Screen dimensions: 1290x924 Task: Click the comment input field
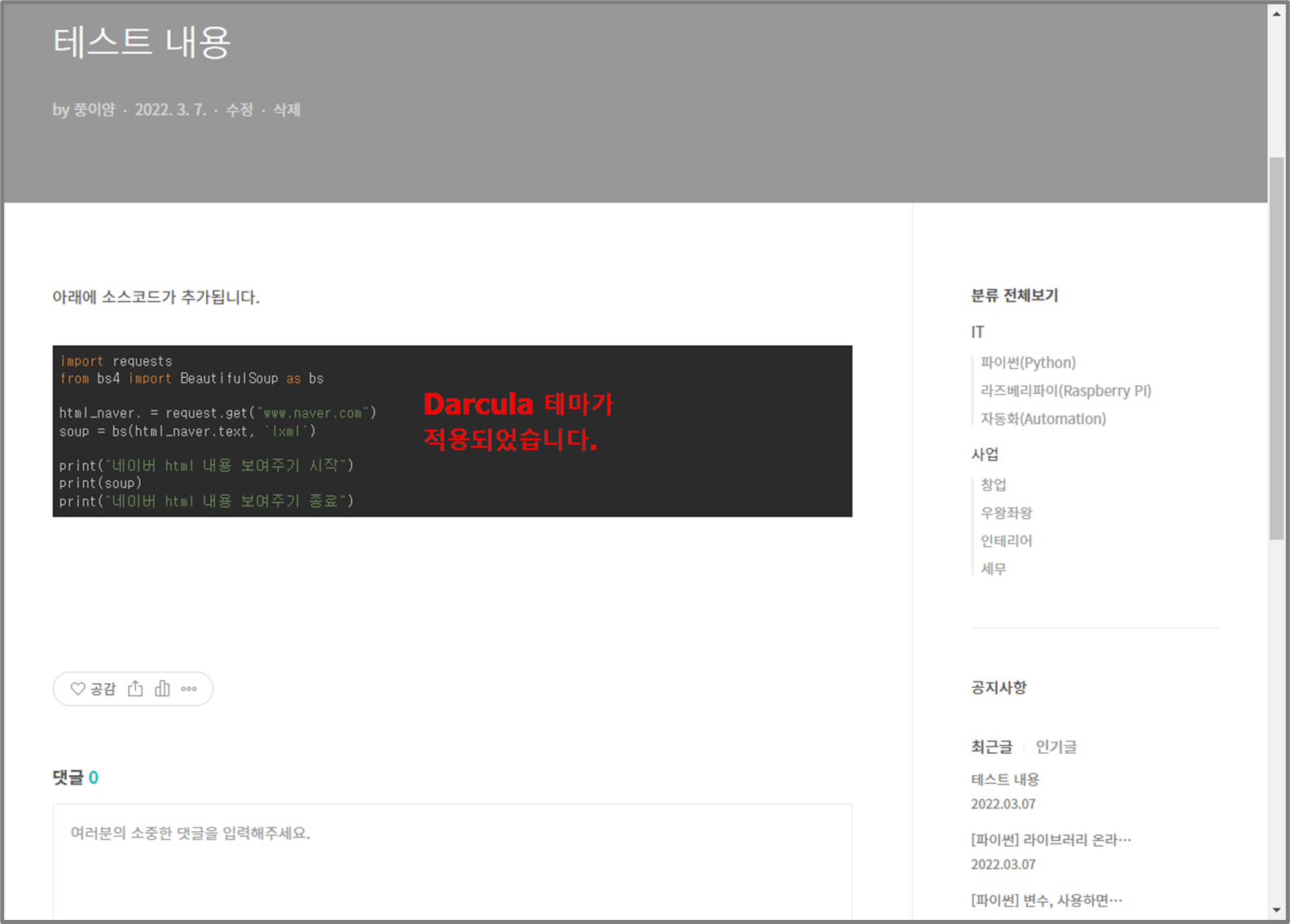click(x=452, y=863)
